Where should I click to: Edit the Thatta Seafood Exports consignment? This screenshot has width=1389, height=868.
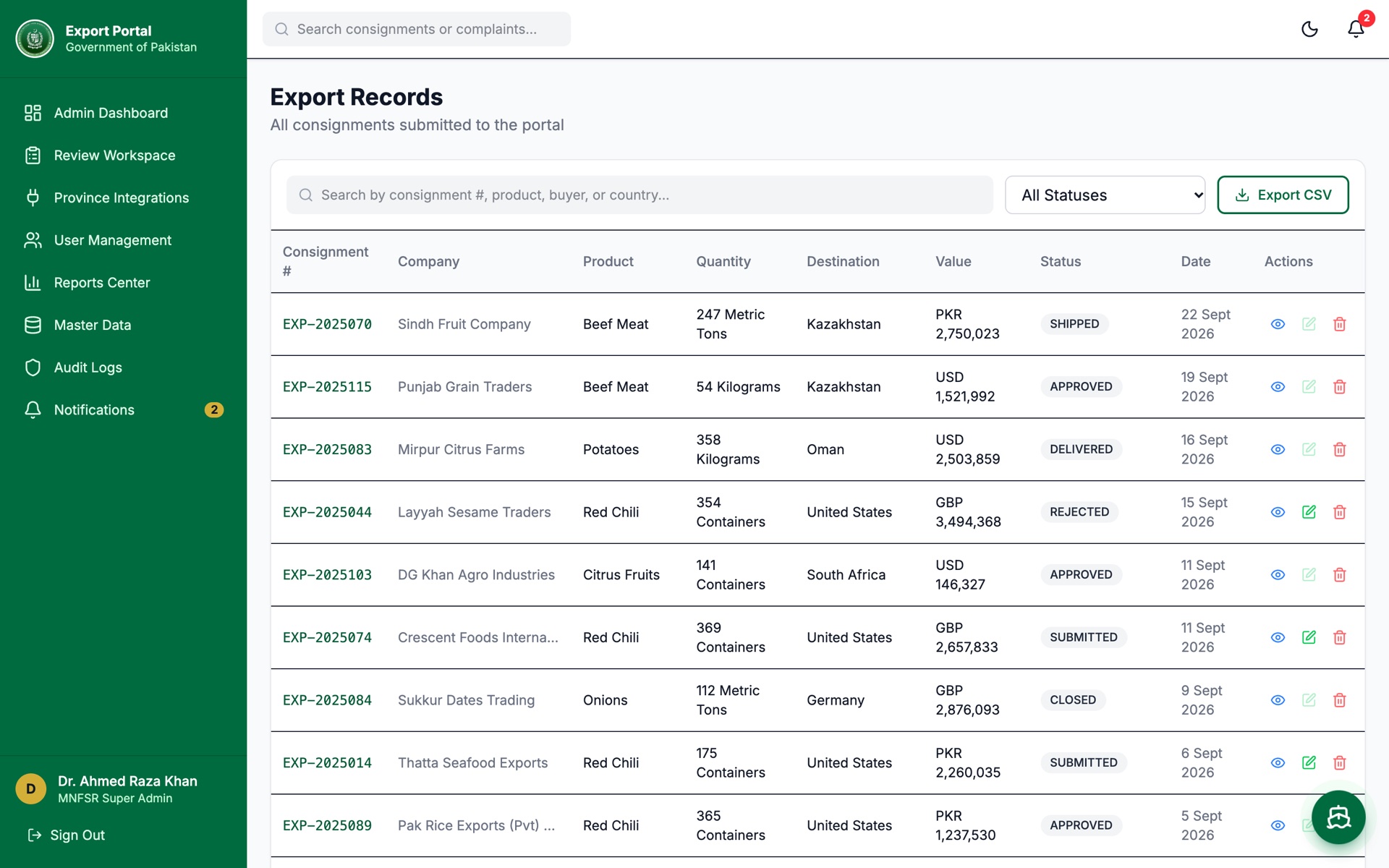[1309, 762]
